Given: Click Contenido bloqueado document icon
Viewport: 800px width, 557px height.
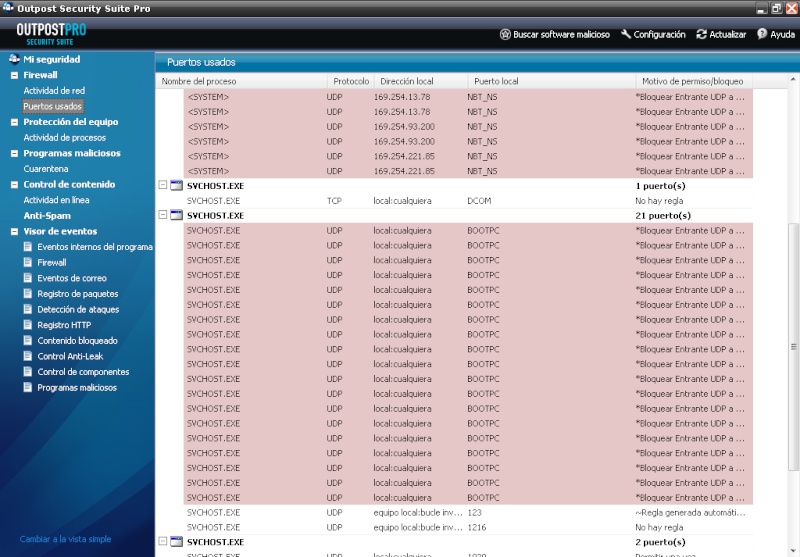Looking at the screenshot, I should pyautogui.click(x=28, y=341).
